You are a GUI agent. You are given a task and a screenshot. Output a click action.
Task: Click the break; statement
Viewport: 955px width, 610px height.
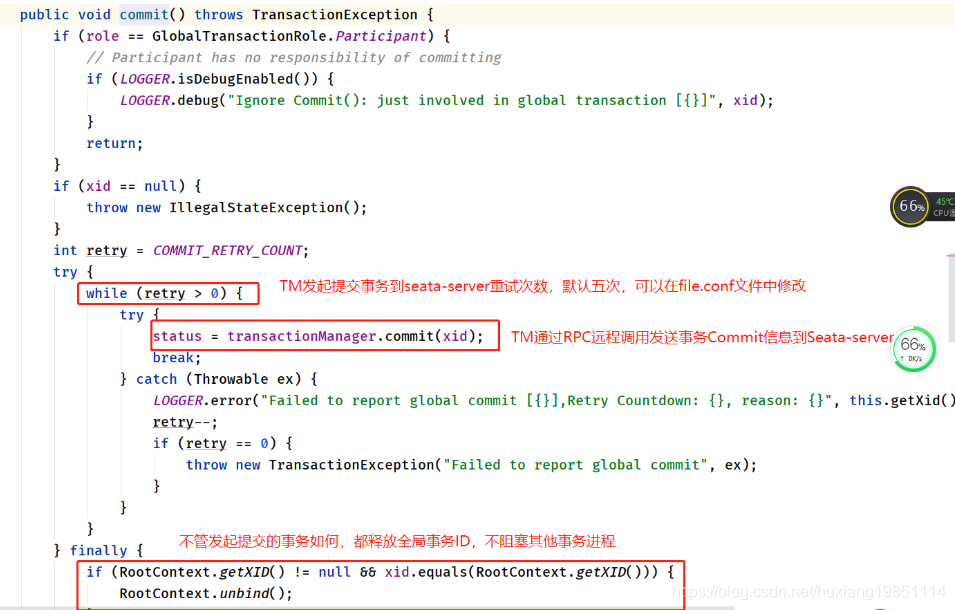click(x=177, y=357)
